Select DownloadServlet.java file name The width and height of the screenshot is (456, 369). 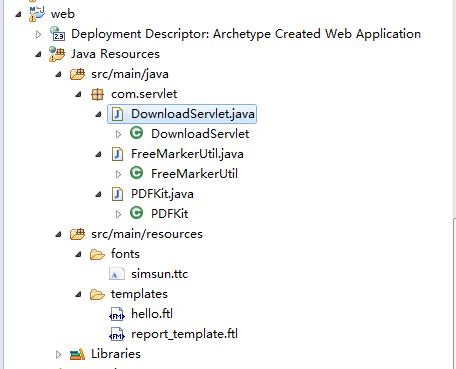click(193, 114)
